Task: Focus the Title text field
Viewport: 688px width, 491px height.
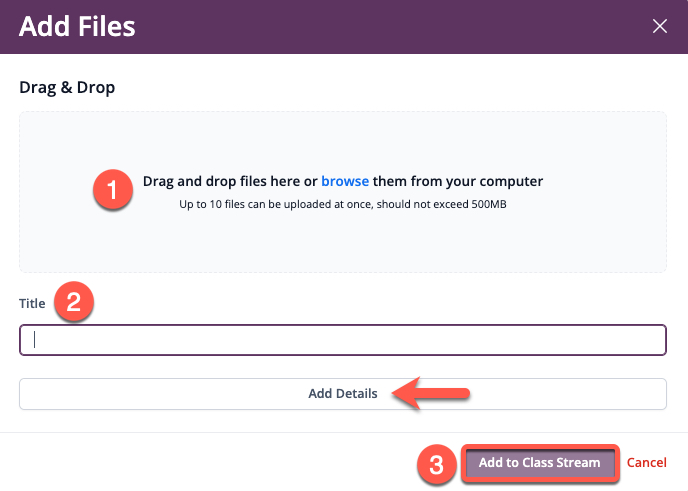Action: [x=343, y=340]
